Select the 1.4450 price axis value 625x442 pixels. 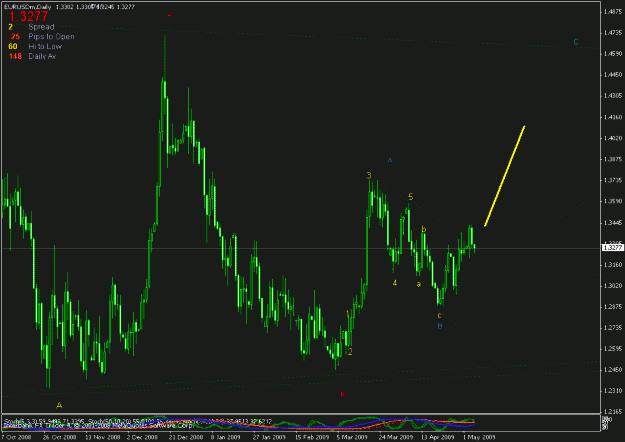coord(613,75)
